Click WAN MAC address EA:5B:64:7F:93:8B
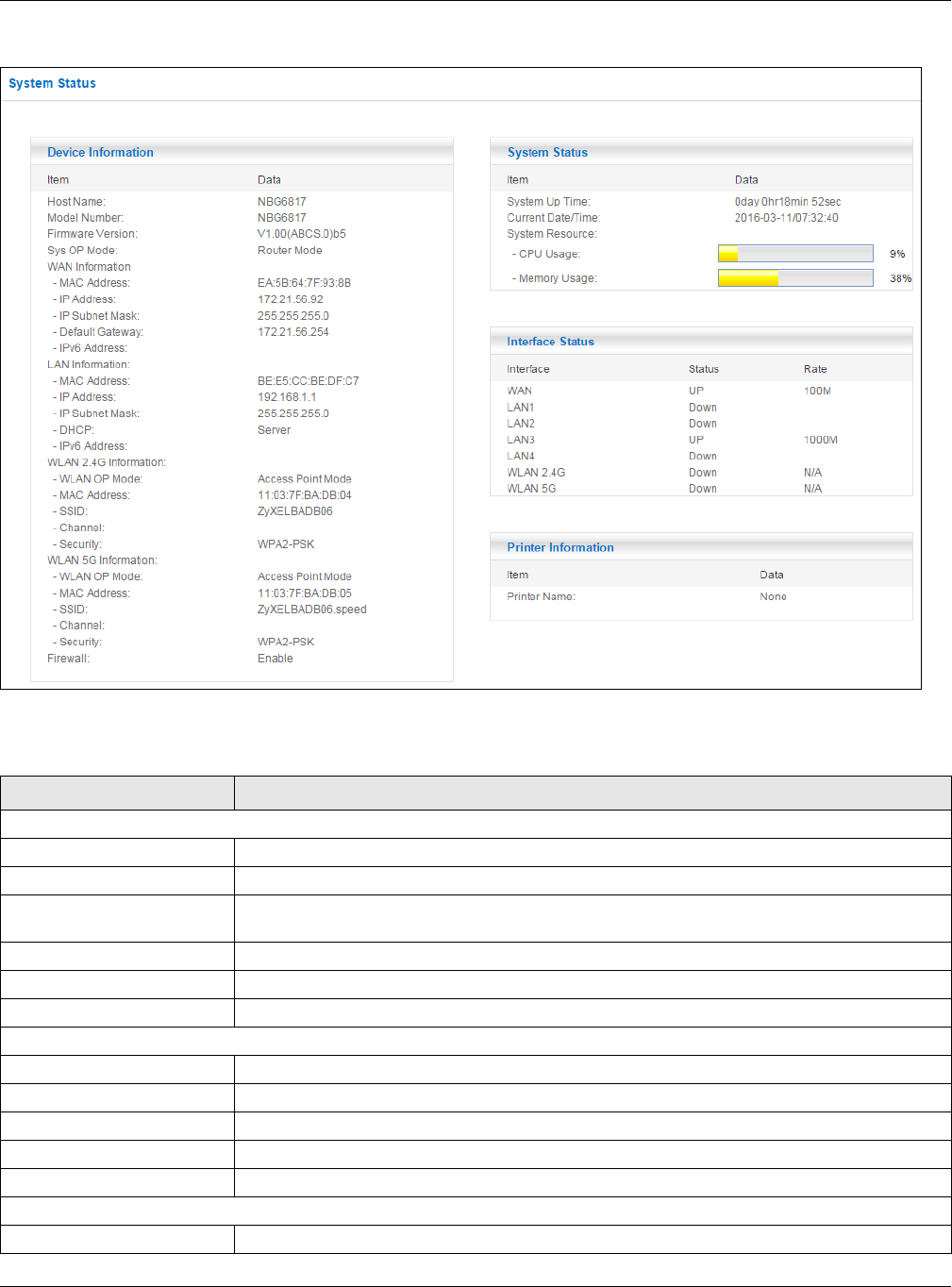Image resolution: width=952 pixels, height=1287 pixels. [304, 283]
